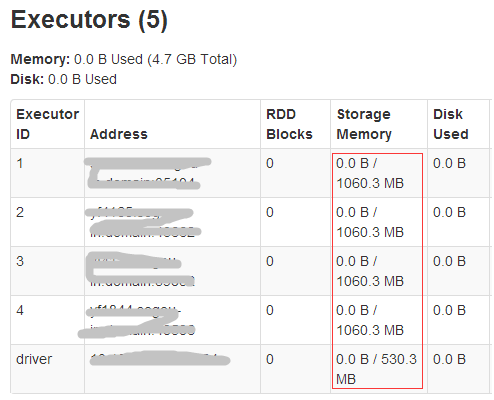Click the Memory summary line

[x=124, y=59]
